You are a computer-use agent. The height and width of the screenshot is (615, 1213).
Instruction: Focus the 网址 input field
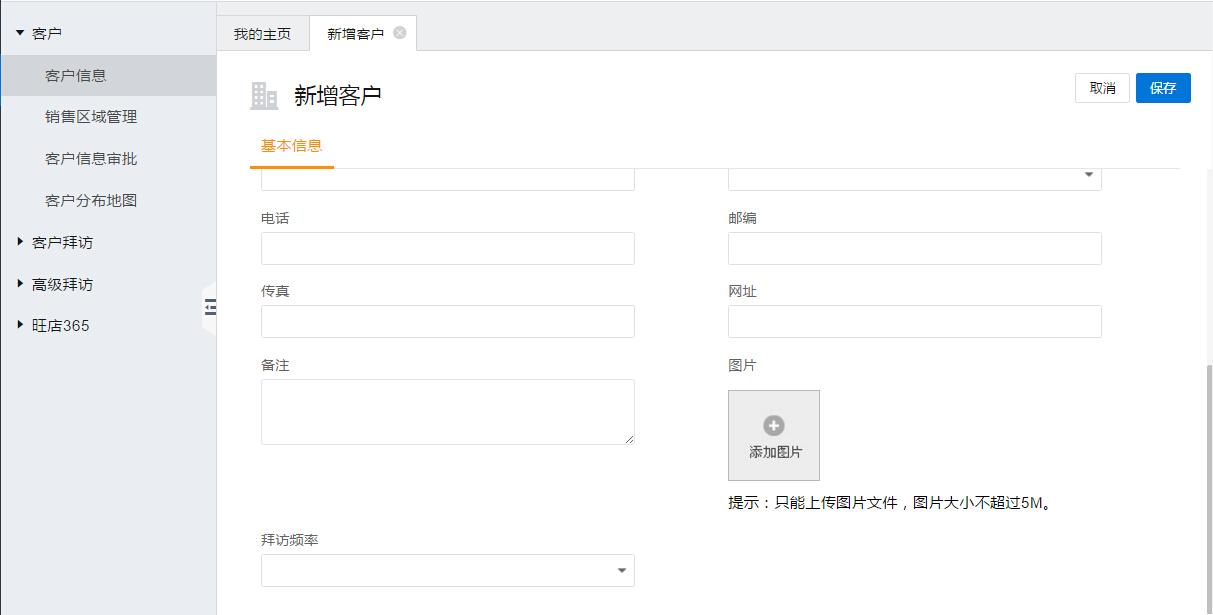coord(915,321)
